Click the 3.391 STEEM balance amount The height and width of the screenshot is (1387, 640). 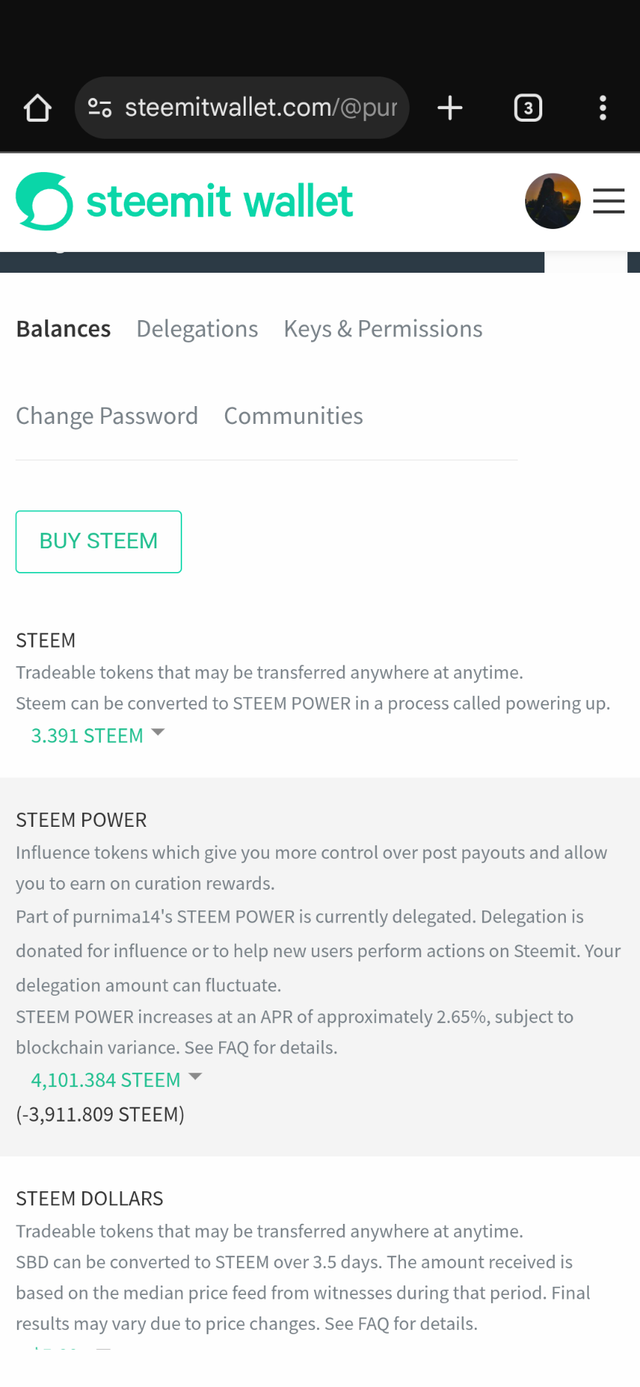pos(87,736)
